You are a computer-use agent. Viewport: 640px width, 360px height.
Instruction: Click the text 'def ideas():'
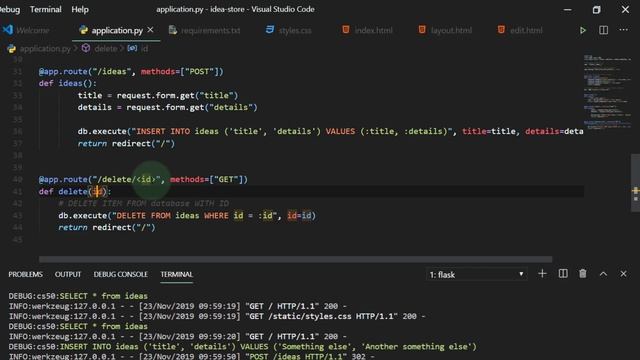click(68, 83)
